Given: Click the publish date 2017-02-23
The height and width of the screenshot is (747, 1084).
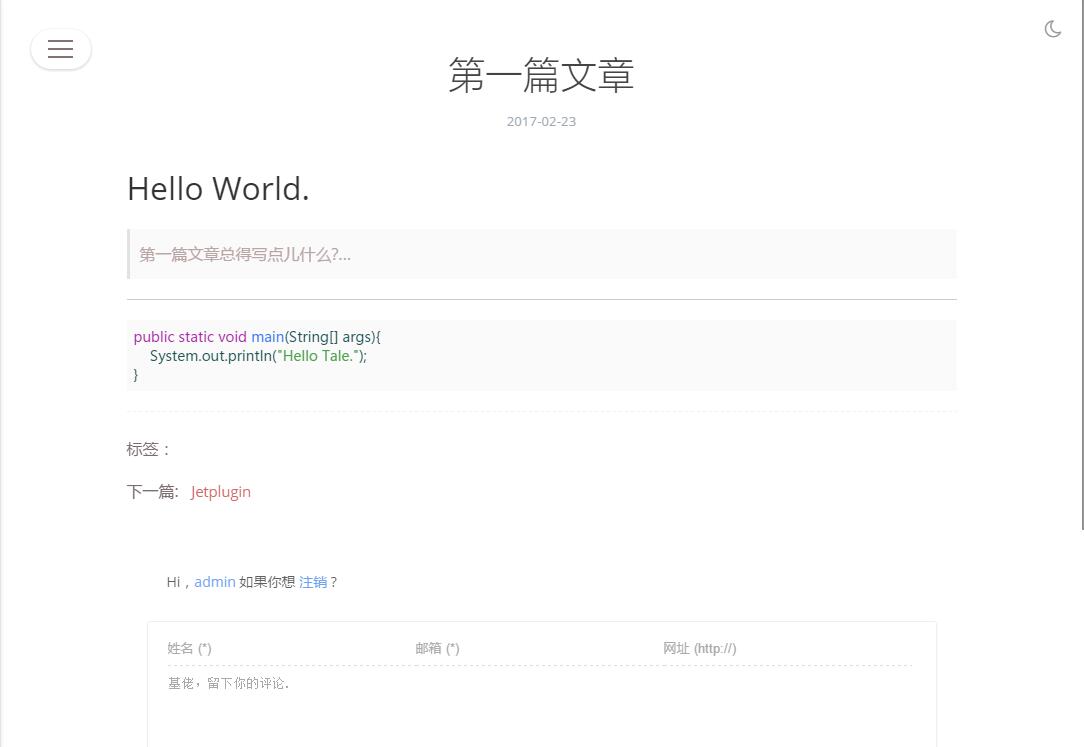Looking at the screenshot, I should click(x=541, y=121).
